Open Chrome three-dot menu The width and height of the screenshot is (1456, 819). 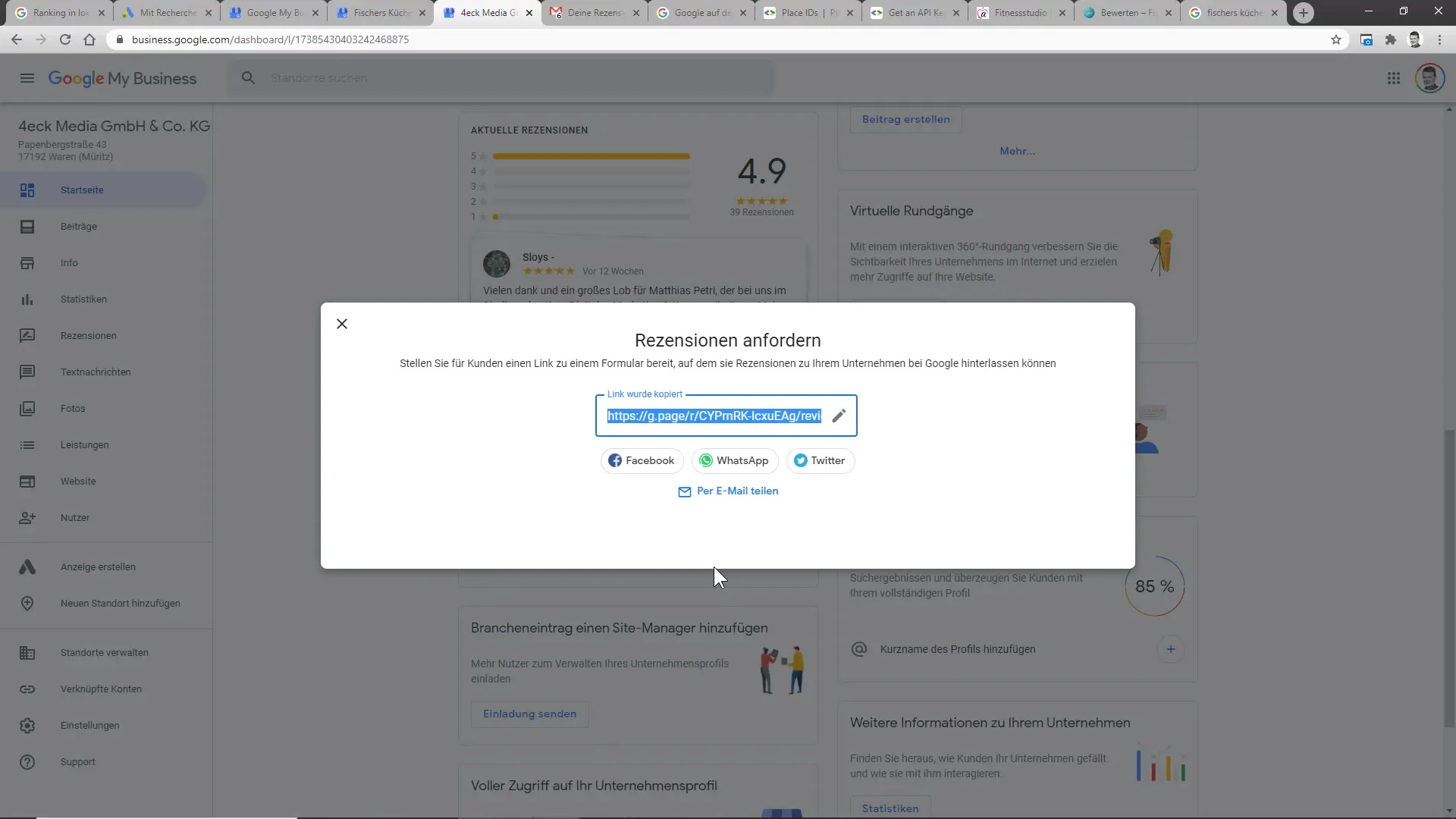tap(1439, 39)
